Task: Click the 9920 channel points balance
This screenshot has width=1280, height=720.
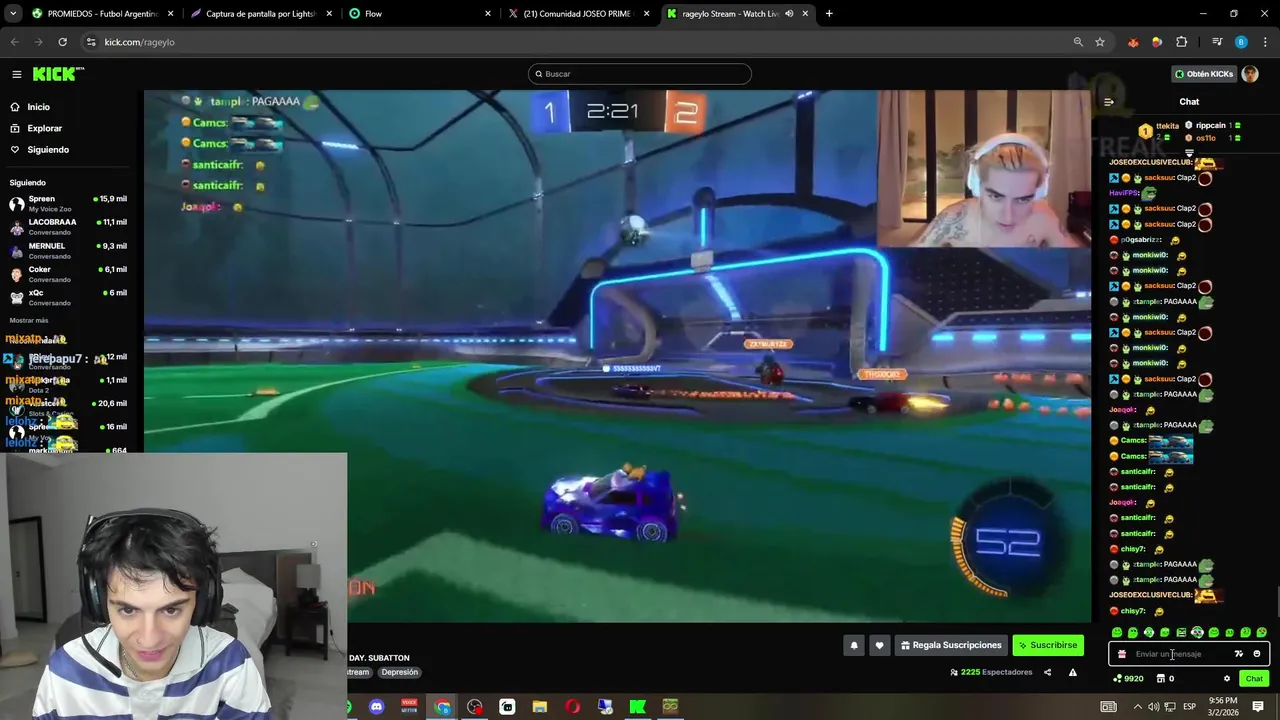Action: click(x=1128, y=679)
